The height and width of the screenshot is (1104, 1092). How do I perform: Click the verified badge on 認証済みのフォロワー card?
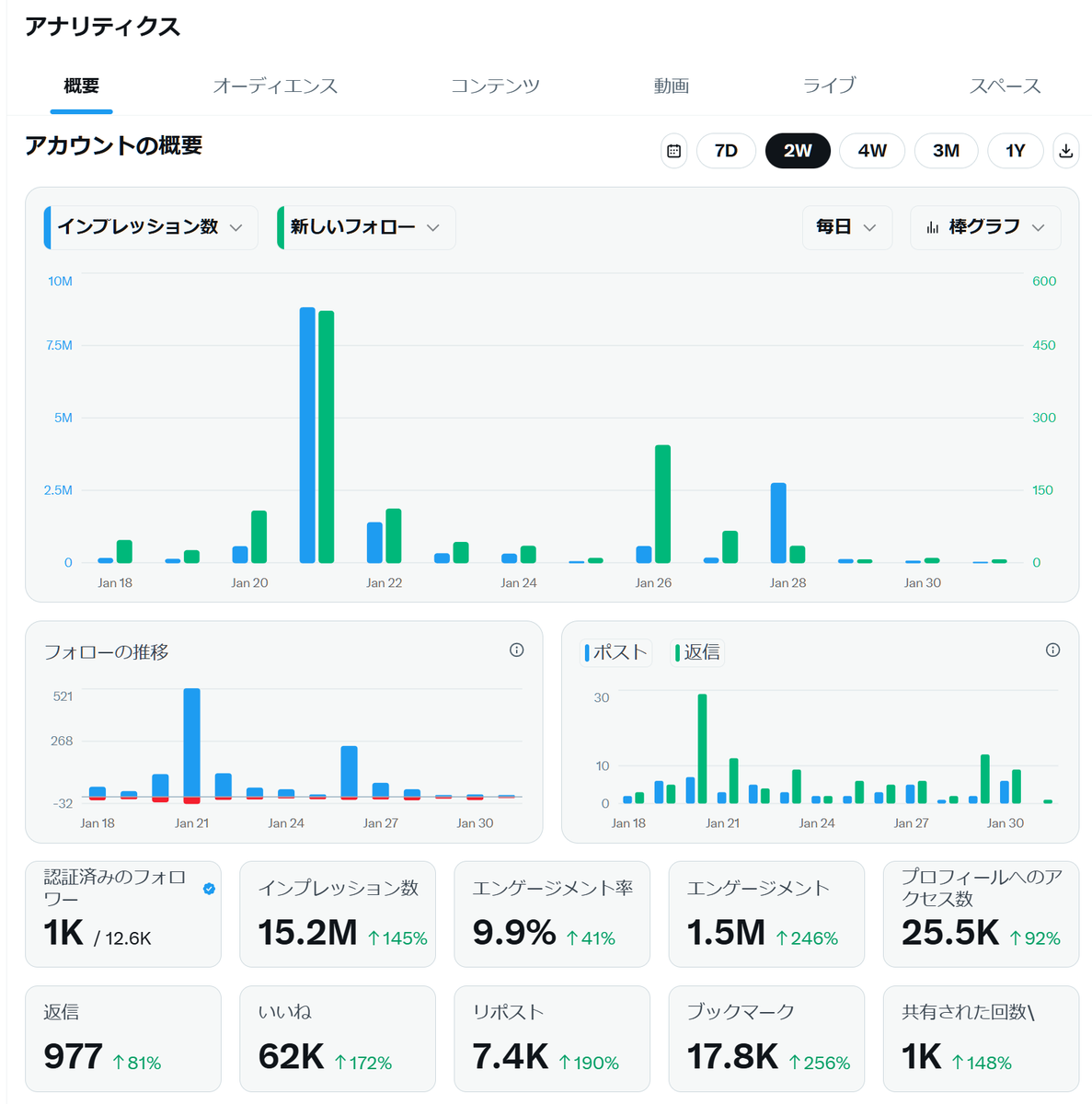(x=210, y=888)
